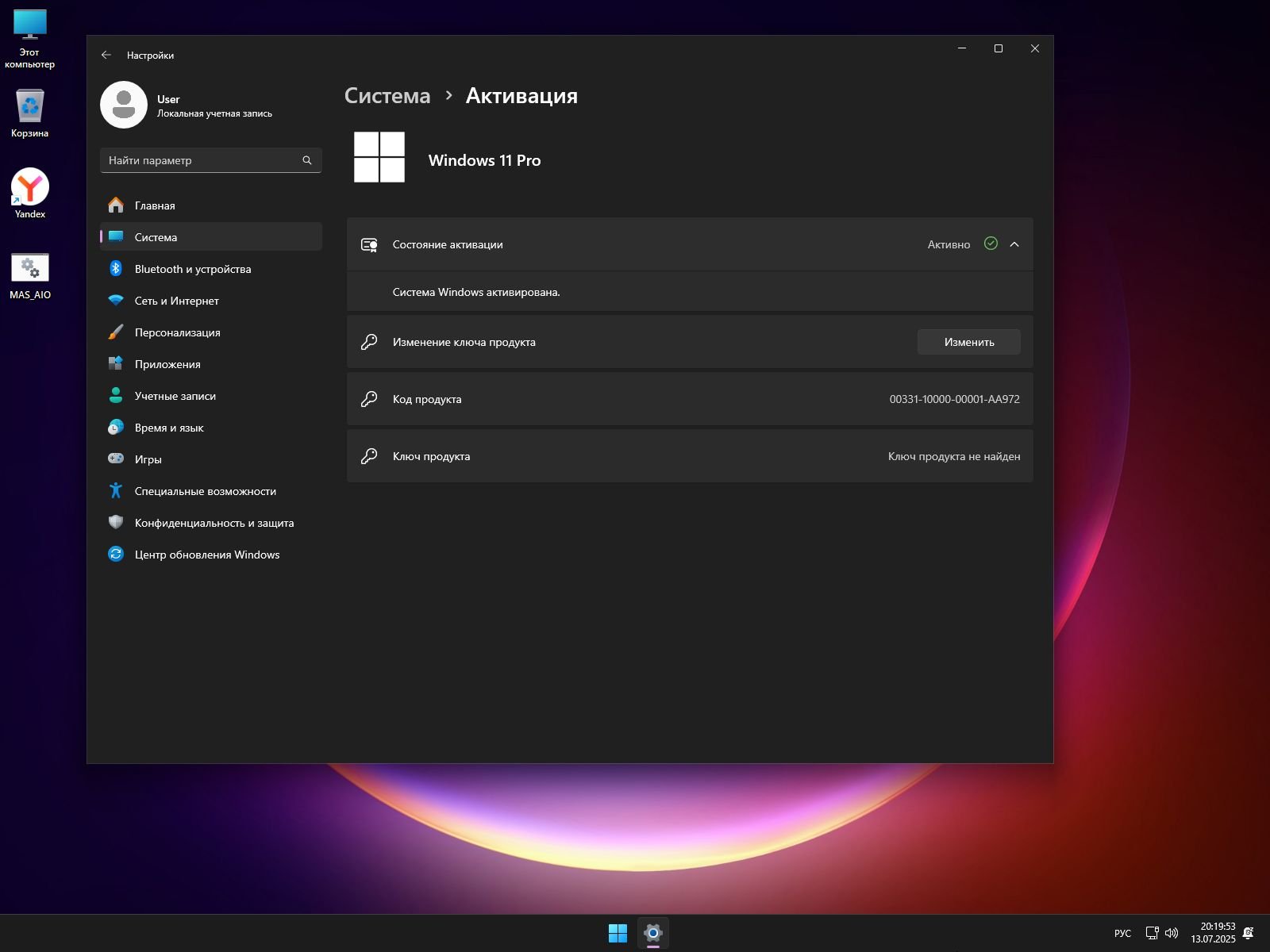Click the Settings gear in the taskbar
Screen dimensions: 1270x952
click(652, 933)
